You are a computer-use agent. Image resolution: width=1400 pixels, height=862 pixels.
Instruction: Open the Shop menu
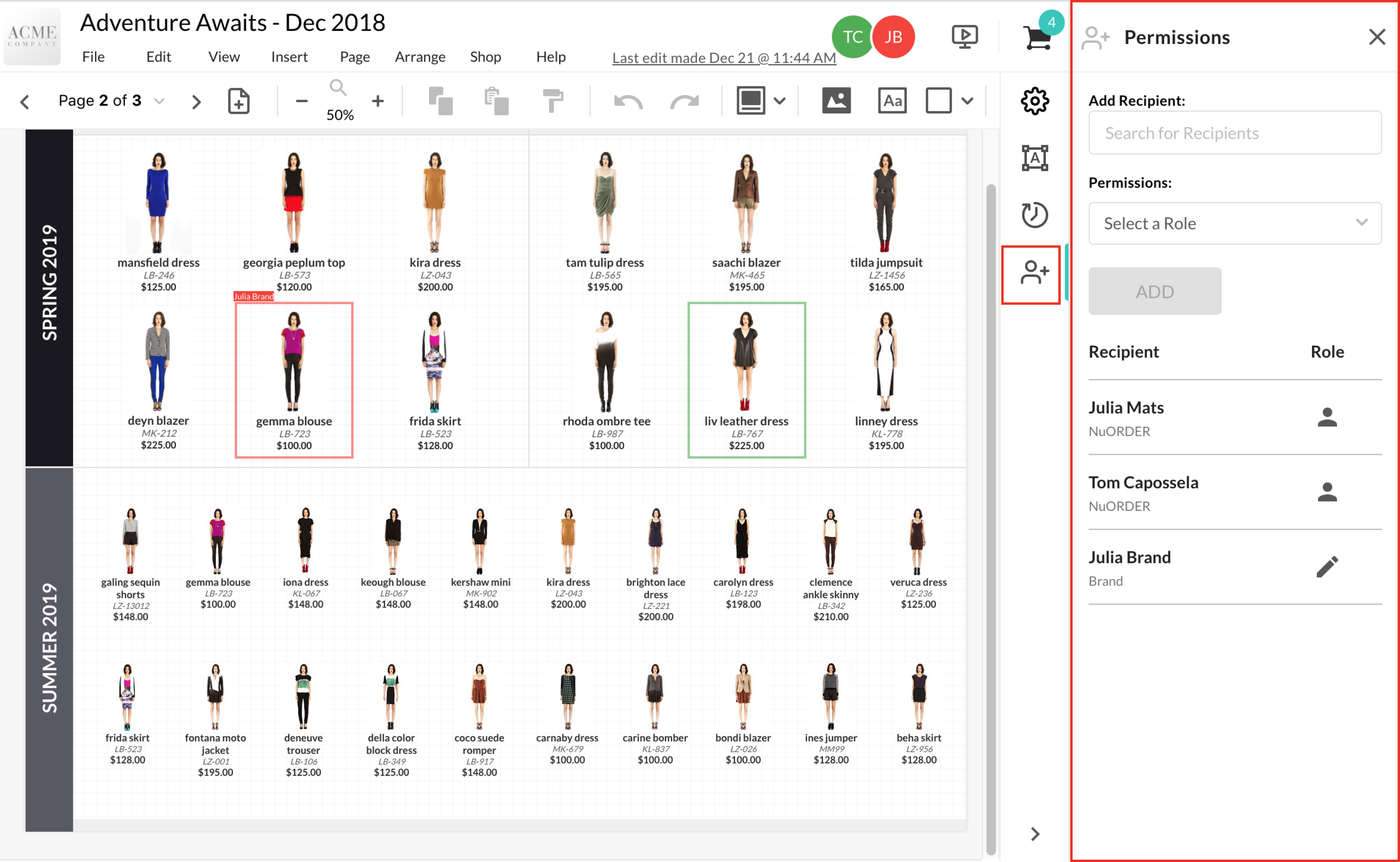485,57
